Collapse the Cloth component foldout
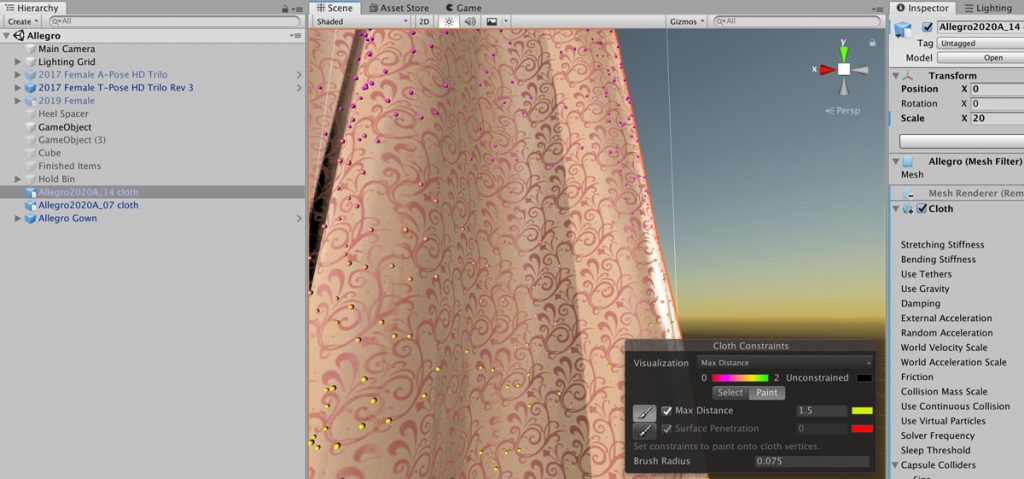This screenshot has width=1024, height=479. [896, 209]
